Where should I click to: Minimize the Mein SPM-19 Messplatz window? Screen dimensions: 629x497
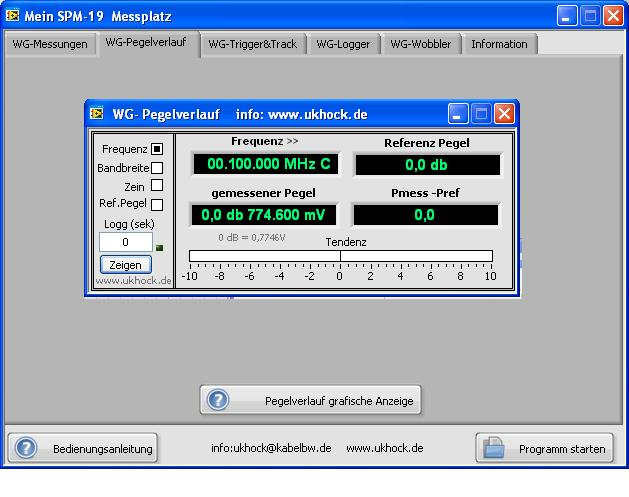tap(567, 16)
